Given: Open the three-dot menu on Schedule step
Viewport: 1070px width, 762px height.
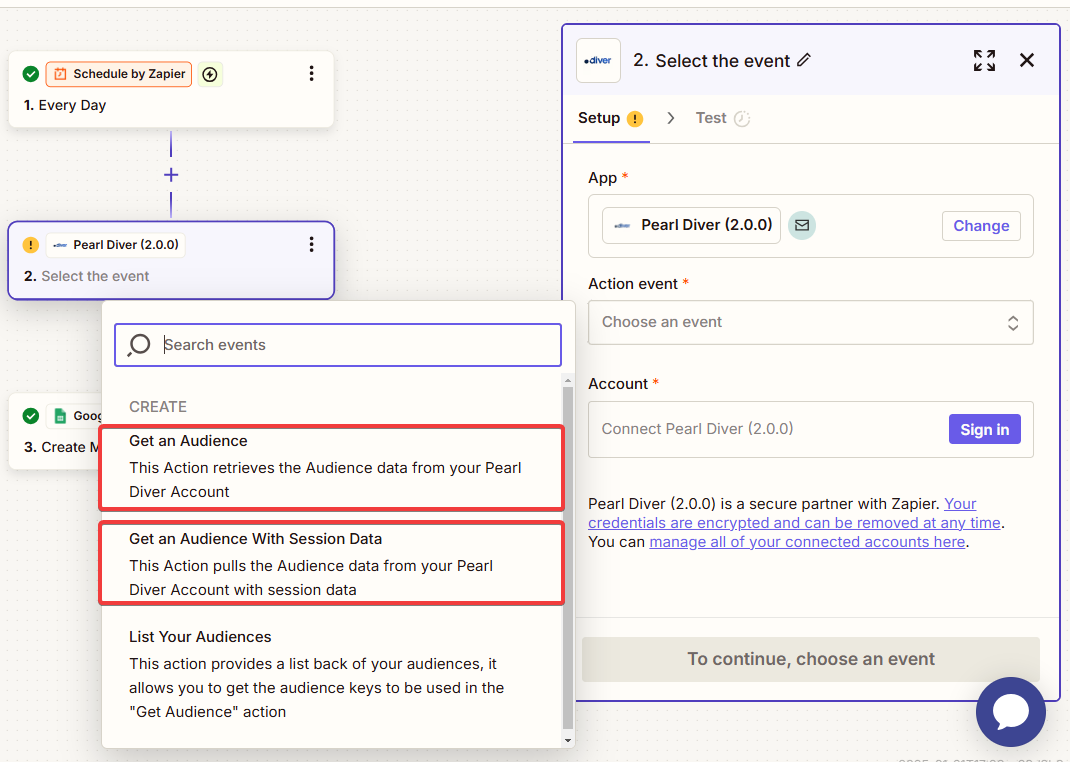Looking at the screenshot, I should click(311, 74).
